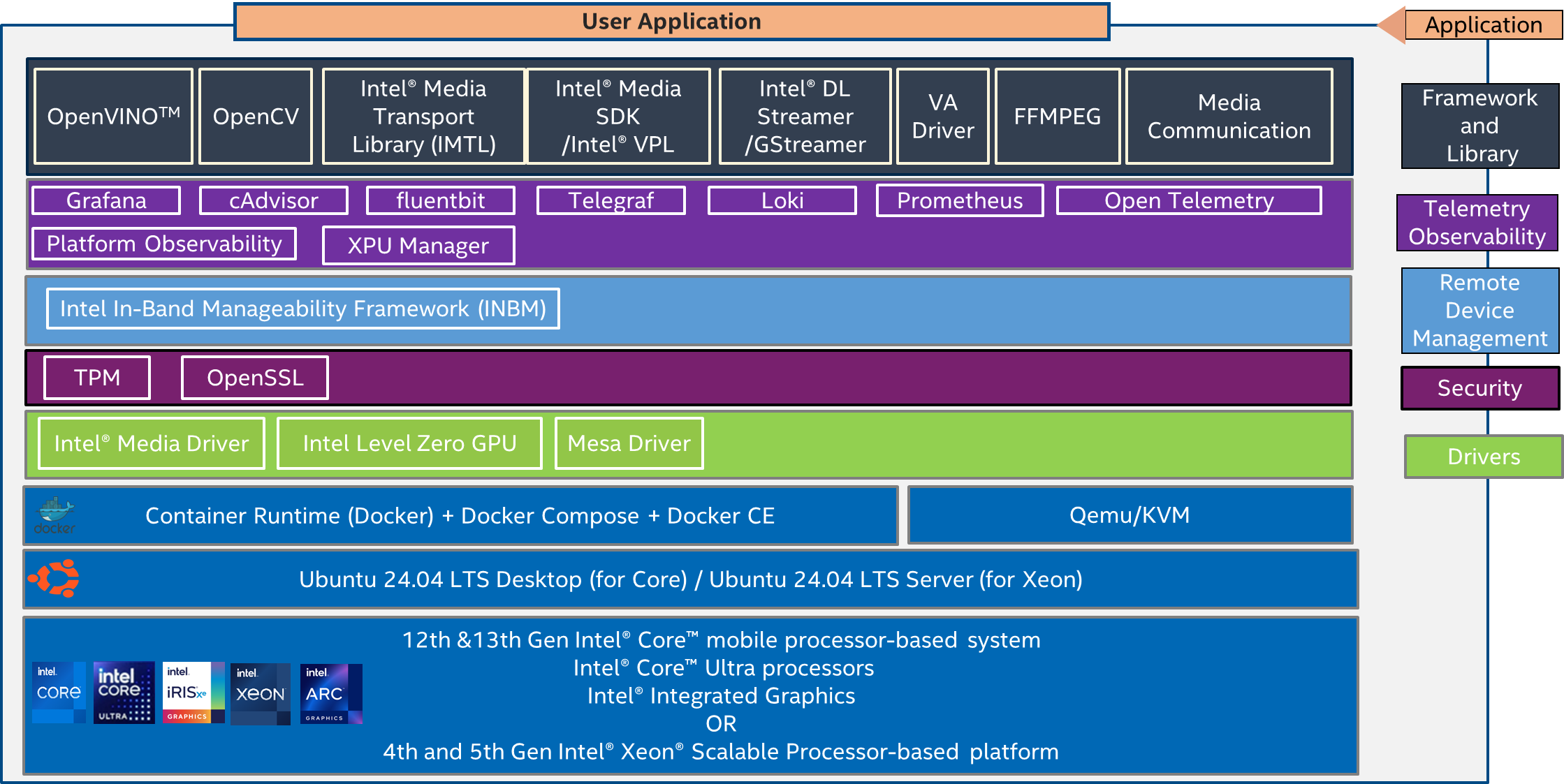Click Intel In-Band Manageability Framework (INBM) box
The height and width of the screenshot is (784, 1564).
[303, 309]
